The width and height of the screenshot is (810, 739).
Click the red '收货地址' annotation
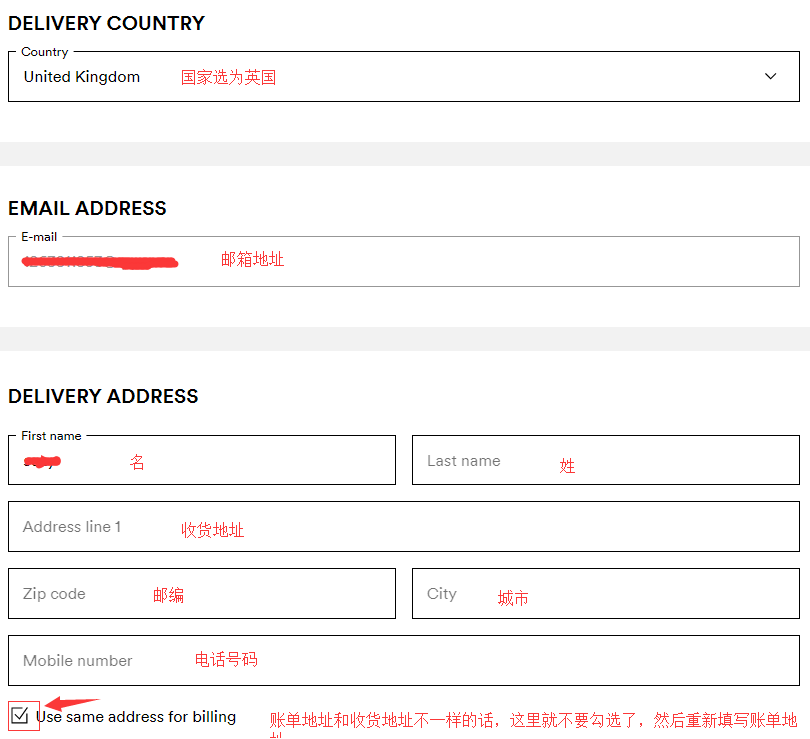click(x=212, y=530)
